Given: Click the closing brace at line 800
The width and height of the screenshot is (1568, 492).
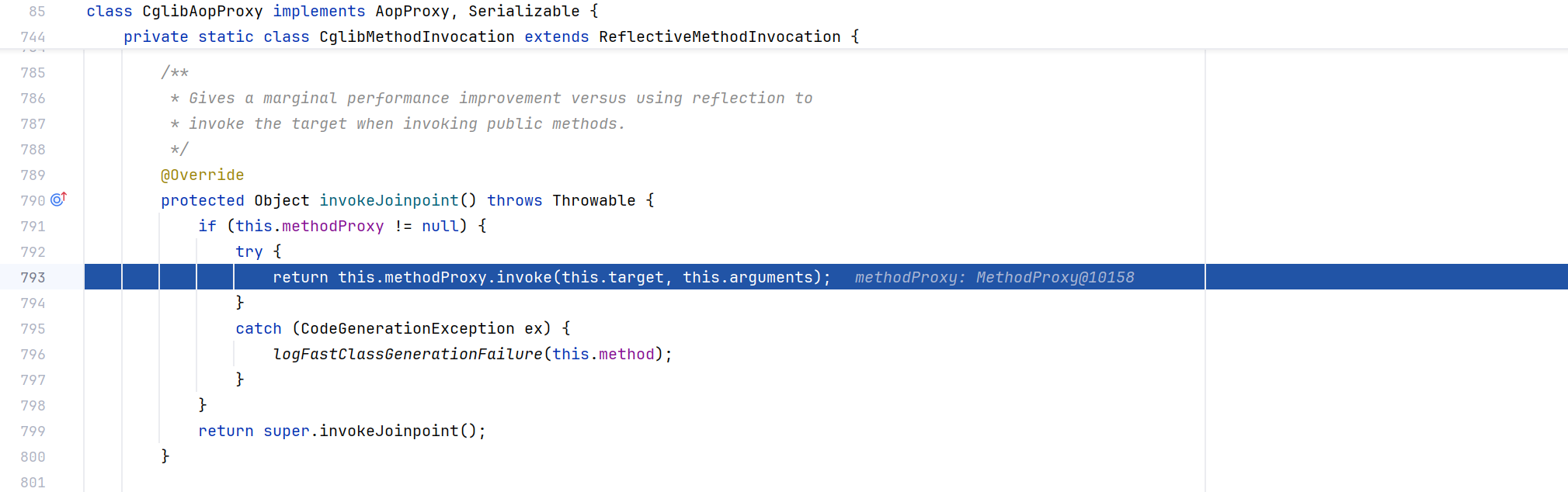Looking at the screenshot, I should [x=165, y=456].
